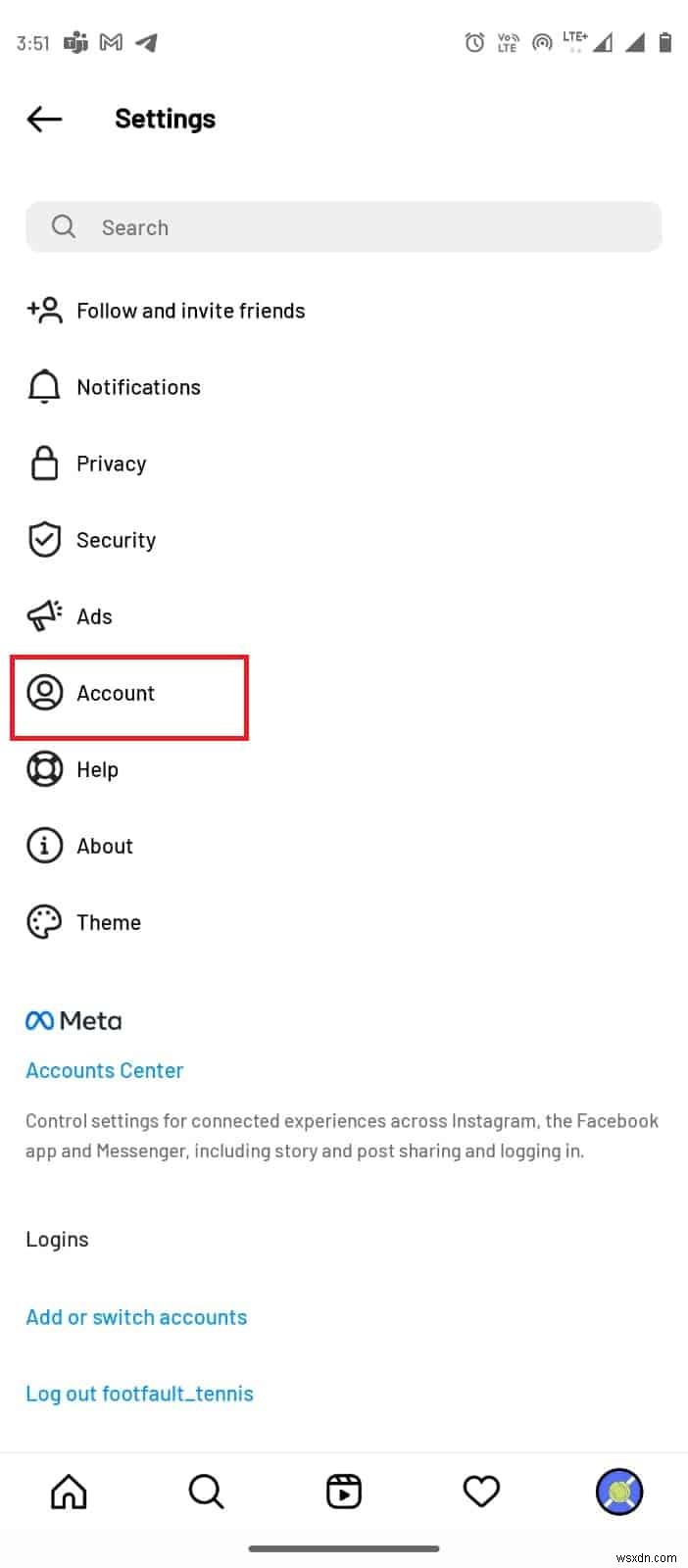This screenshot has width=688, height=1568.
Task: Go back using the arrow icon
Action: (x=43, y=119)
